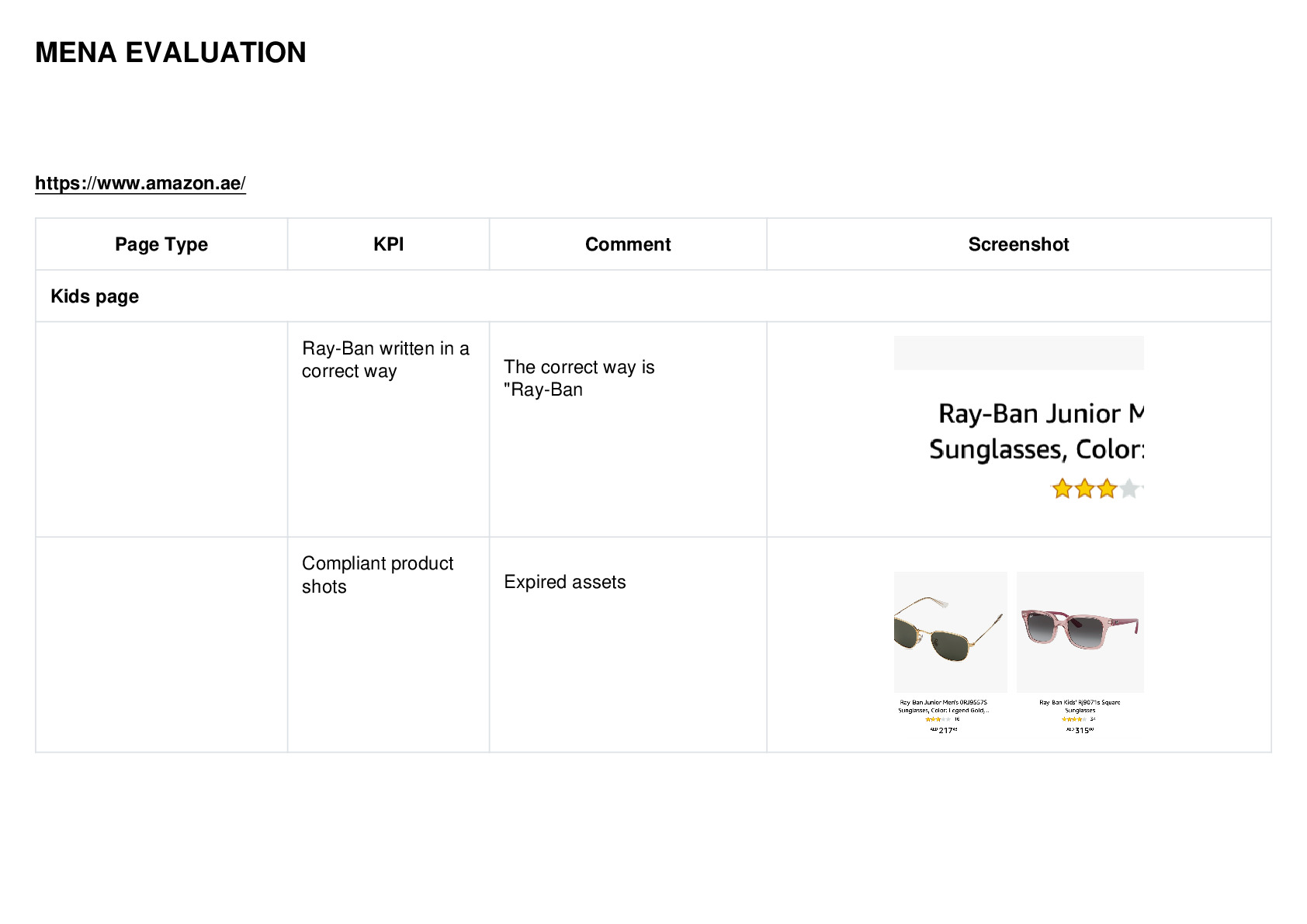Click the MENA EVALUATION heading
Image resolution: width=1307 pixels, height=924 pixels.
(x=171, y=53)
